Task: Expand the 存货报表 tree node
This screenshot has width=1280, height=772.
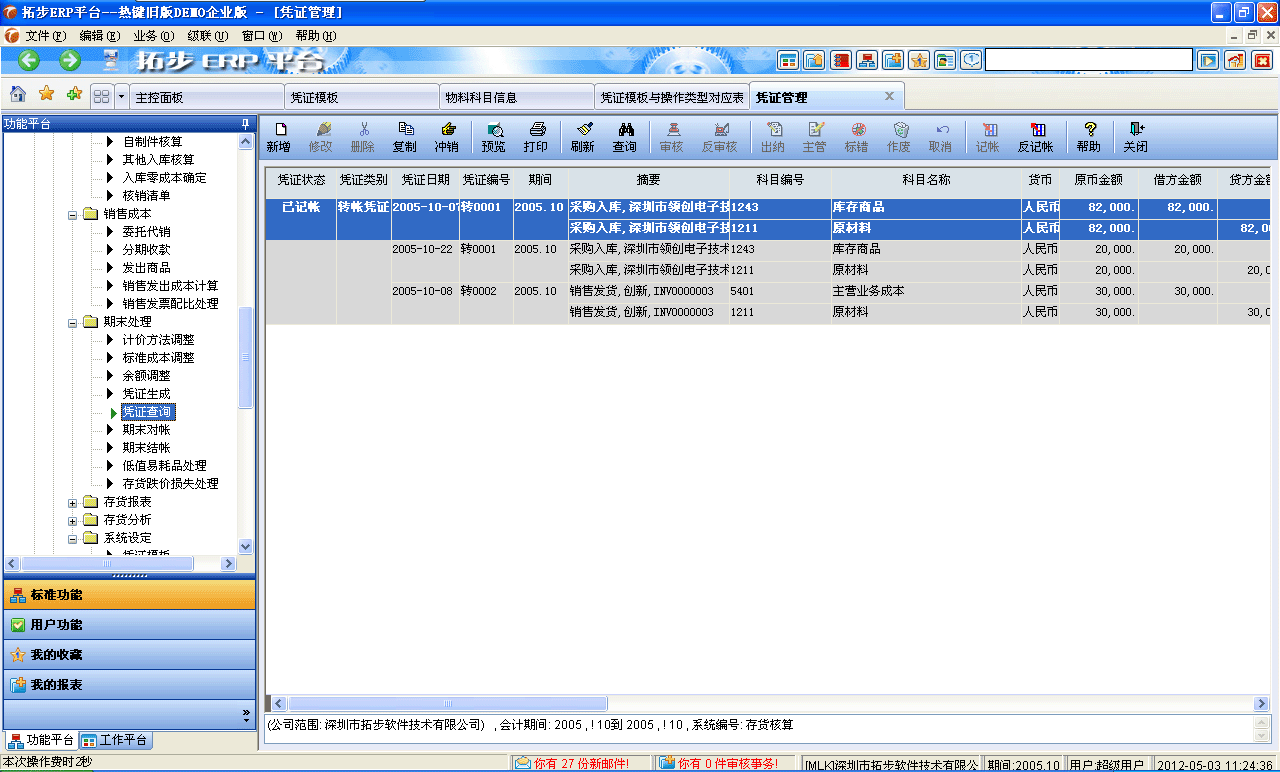Action: (70, 503)
